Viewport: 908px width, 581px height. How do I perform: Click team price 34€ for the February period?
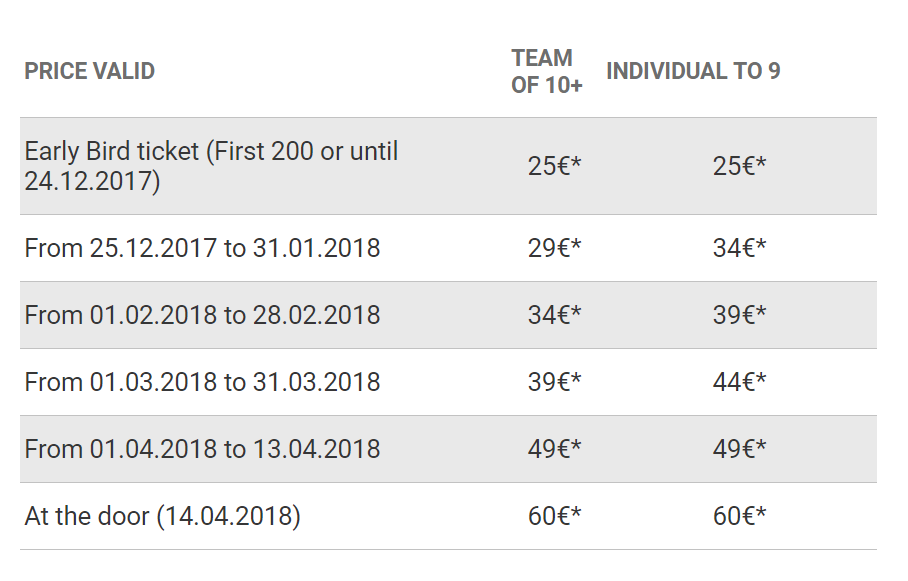pos(554,315)
